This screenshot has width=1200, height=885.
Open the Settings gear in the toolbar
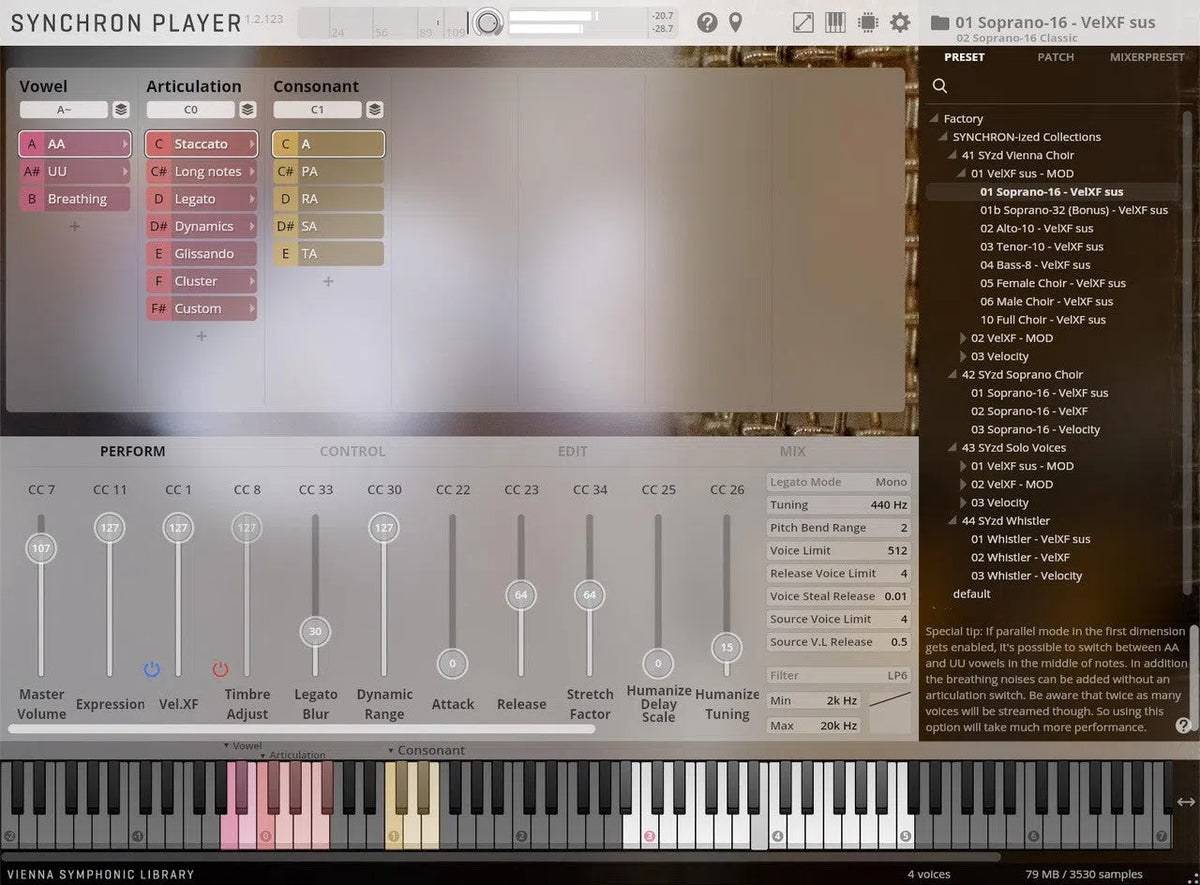(899, 22)
